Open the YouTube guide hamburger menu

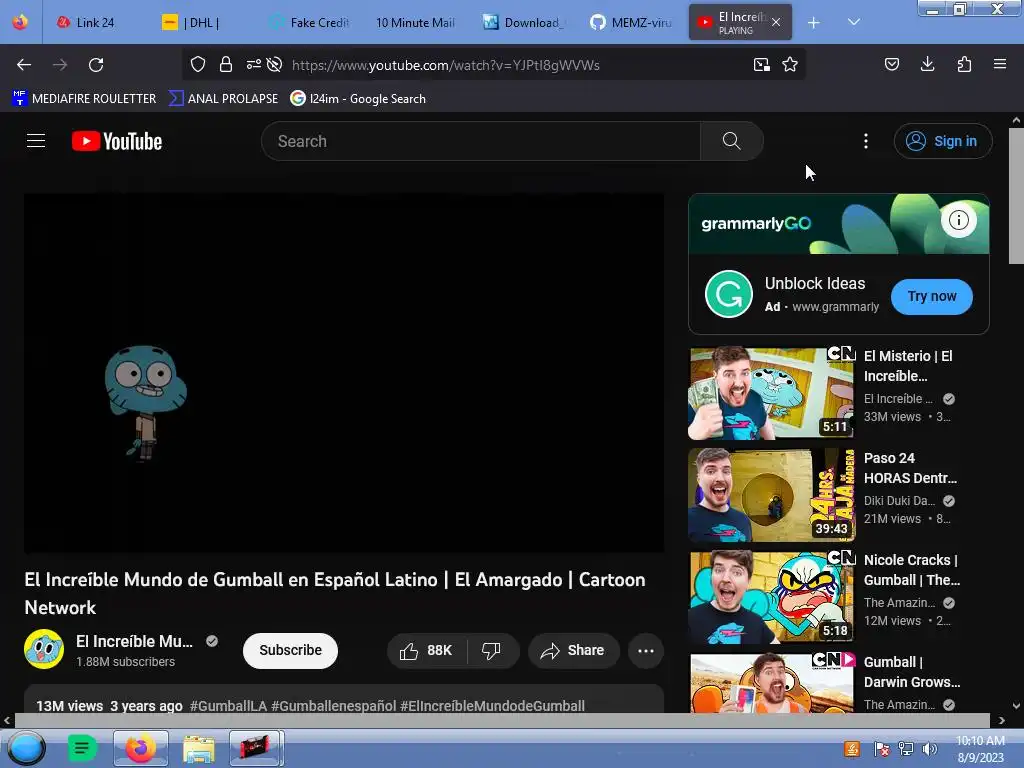pos(36,140)
